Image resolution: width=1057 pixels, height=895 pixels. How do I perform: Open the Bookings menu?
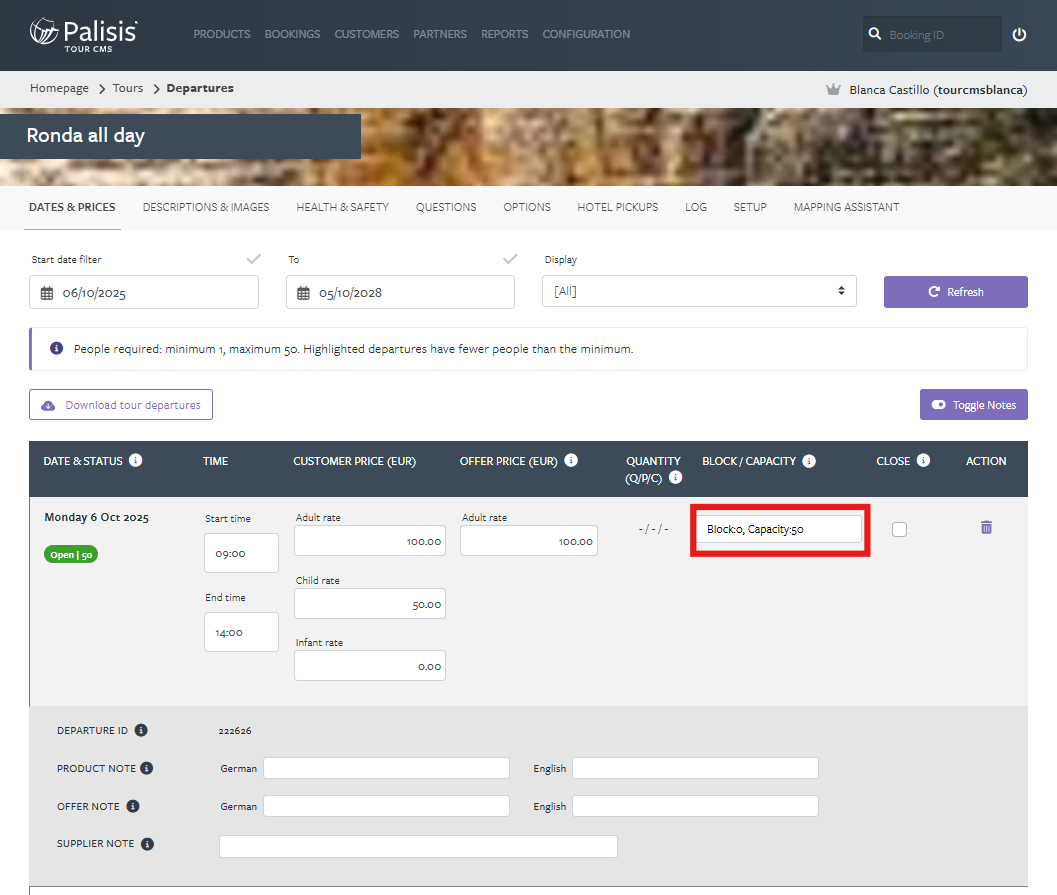293,34
